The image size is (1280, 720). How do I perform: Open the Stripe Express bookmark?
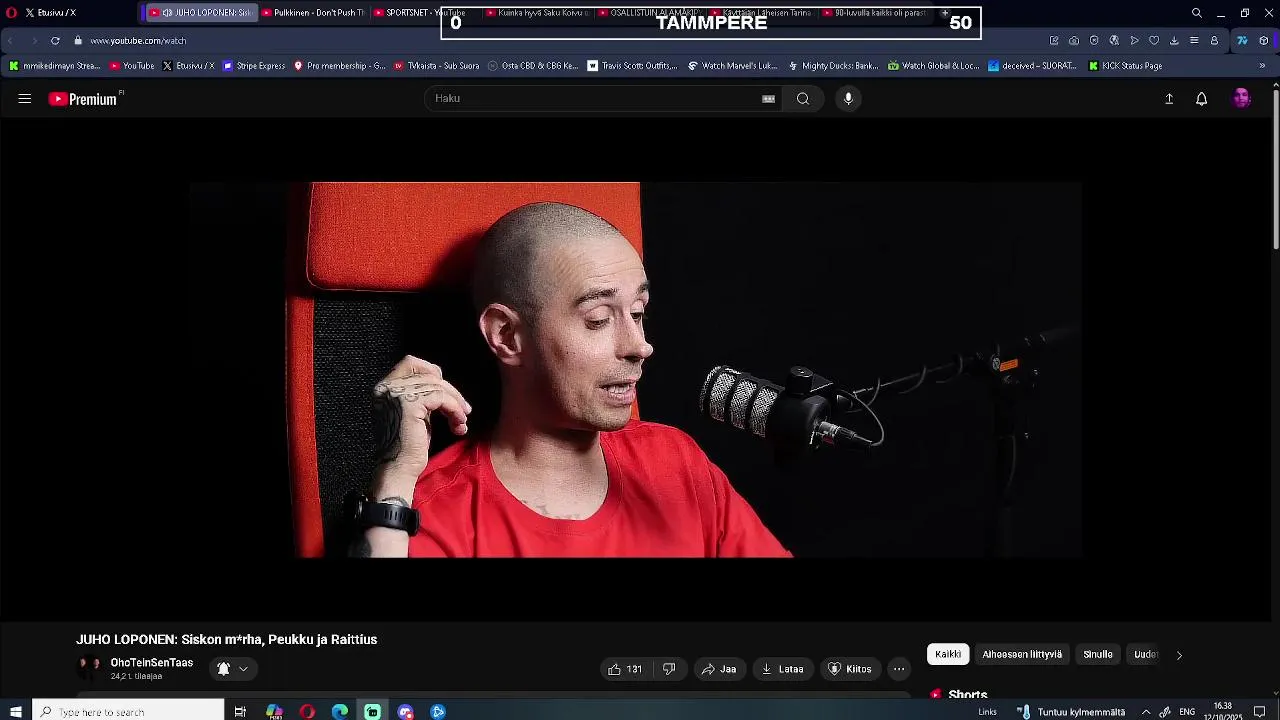click(x=254, y=66)
